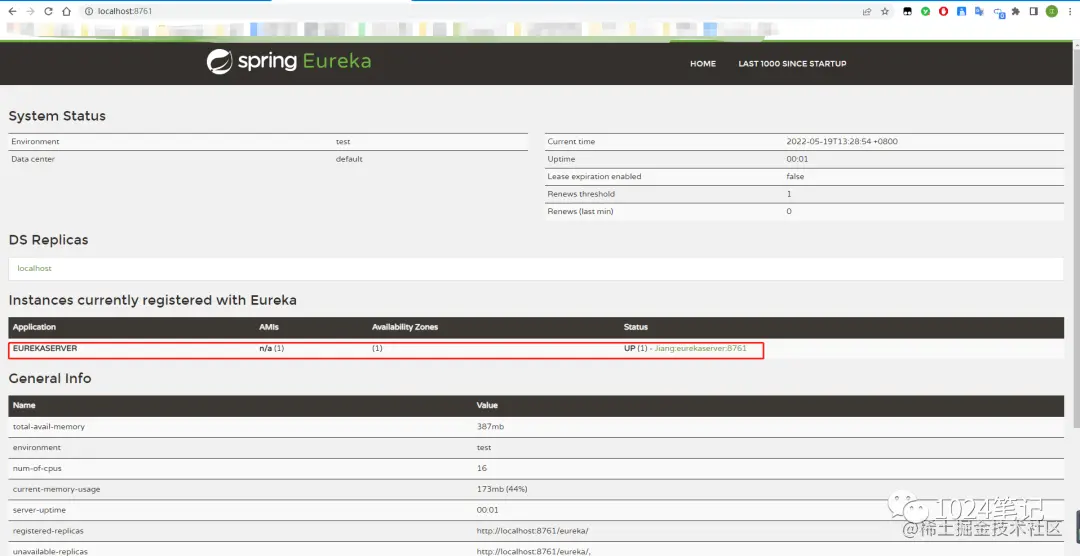Focus the address bar showing localhost:8761

coord(468,12)
